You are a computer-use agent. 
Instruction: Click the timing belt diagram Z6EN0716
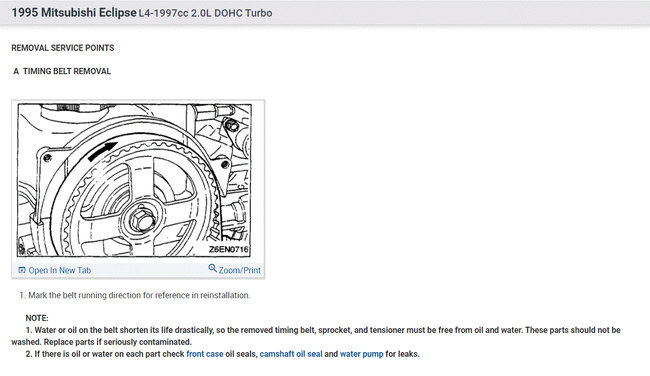coord(134,180)
